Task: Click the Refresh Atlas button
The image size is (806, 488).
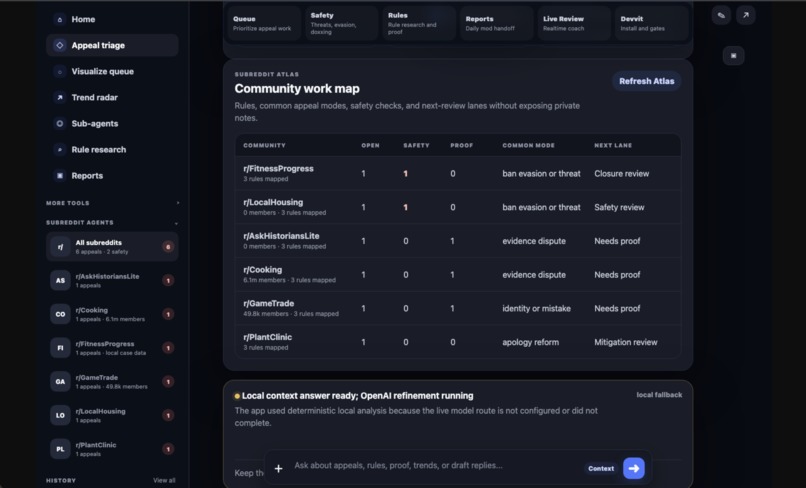Action: point(647,81)
